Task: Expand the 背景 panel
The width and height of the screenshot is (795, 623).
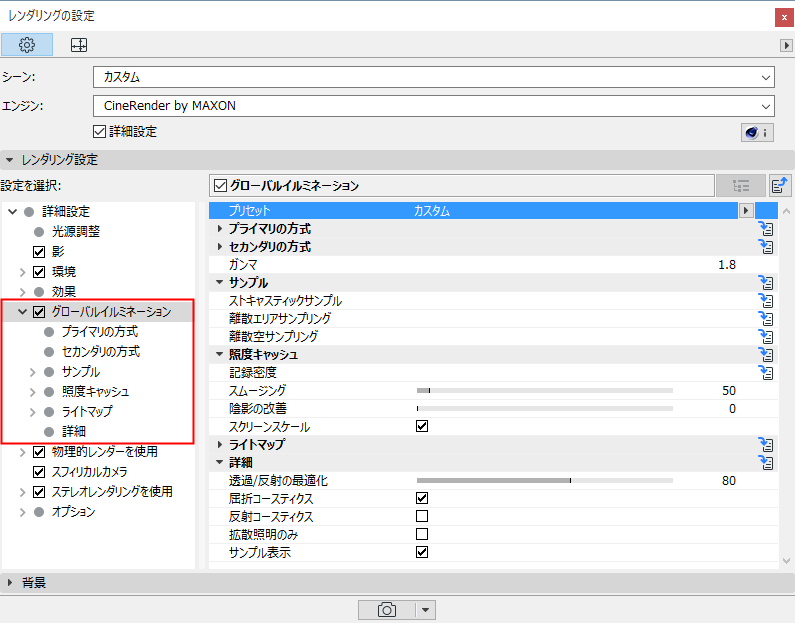Action: 10,583
